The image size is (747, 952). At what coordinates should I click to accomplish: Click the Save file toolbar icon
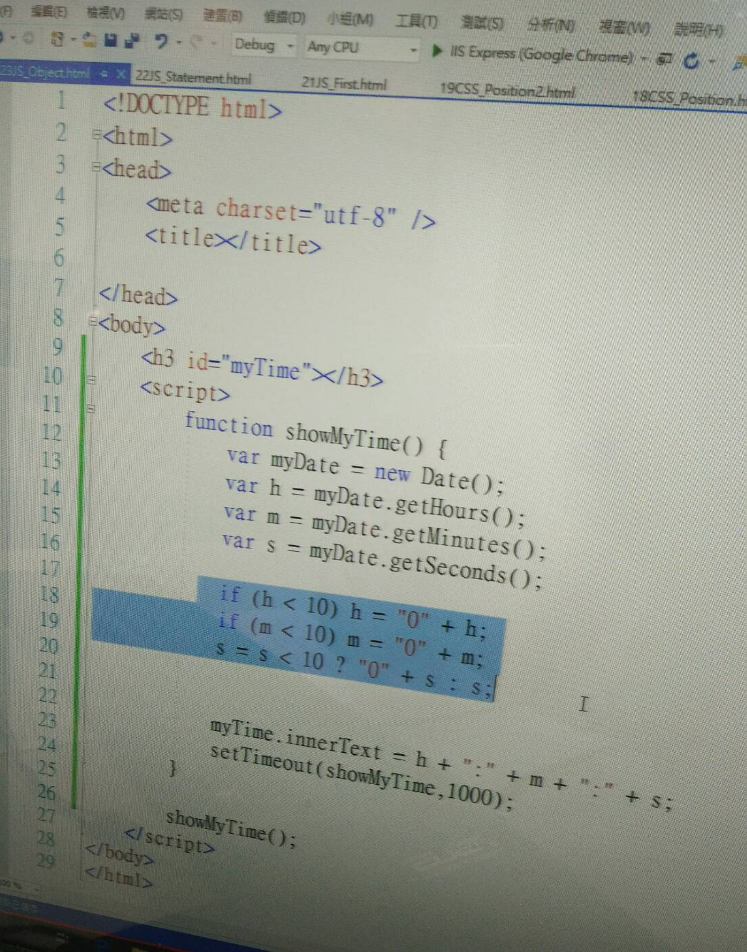click(110, 41)
